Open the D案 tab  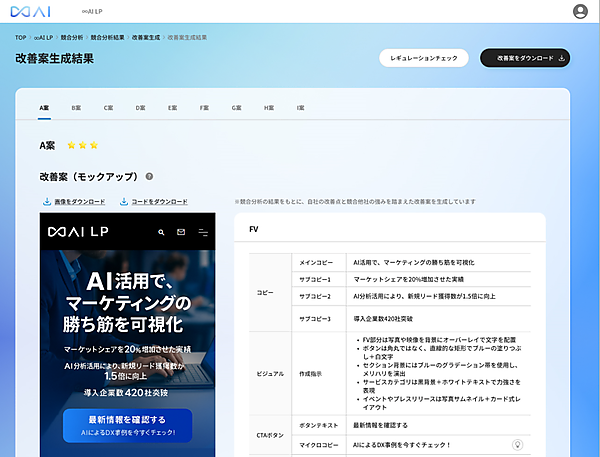coord(140,108)
